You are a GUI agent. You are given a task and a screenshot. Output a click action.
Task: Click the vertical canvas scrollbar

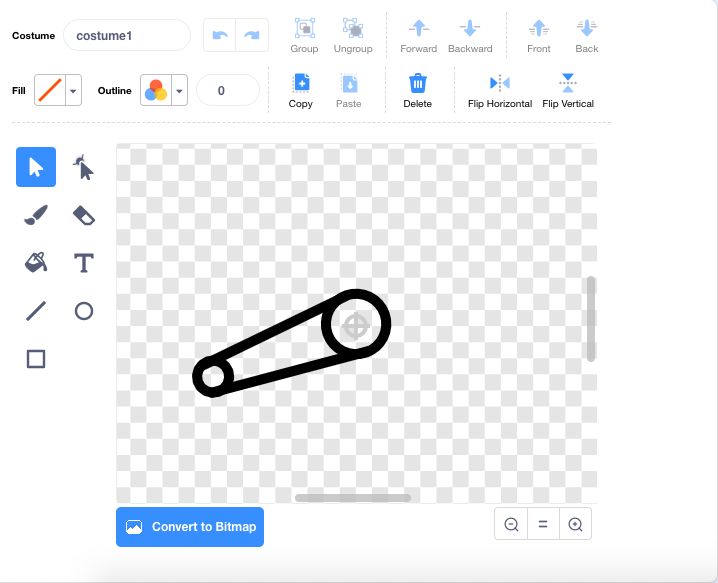pos(591,319)
